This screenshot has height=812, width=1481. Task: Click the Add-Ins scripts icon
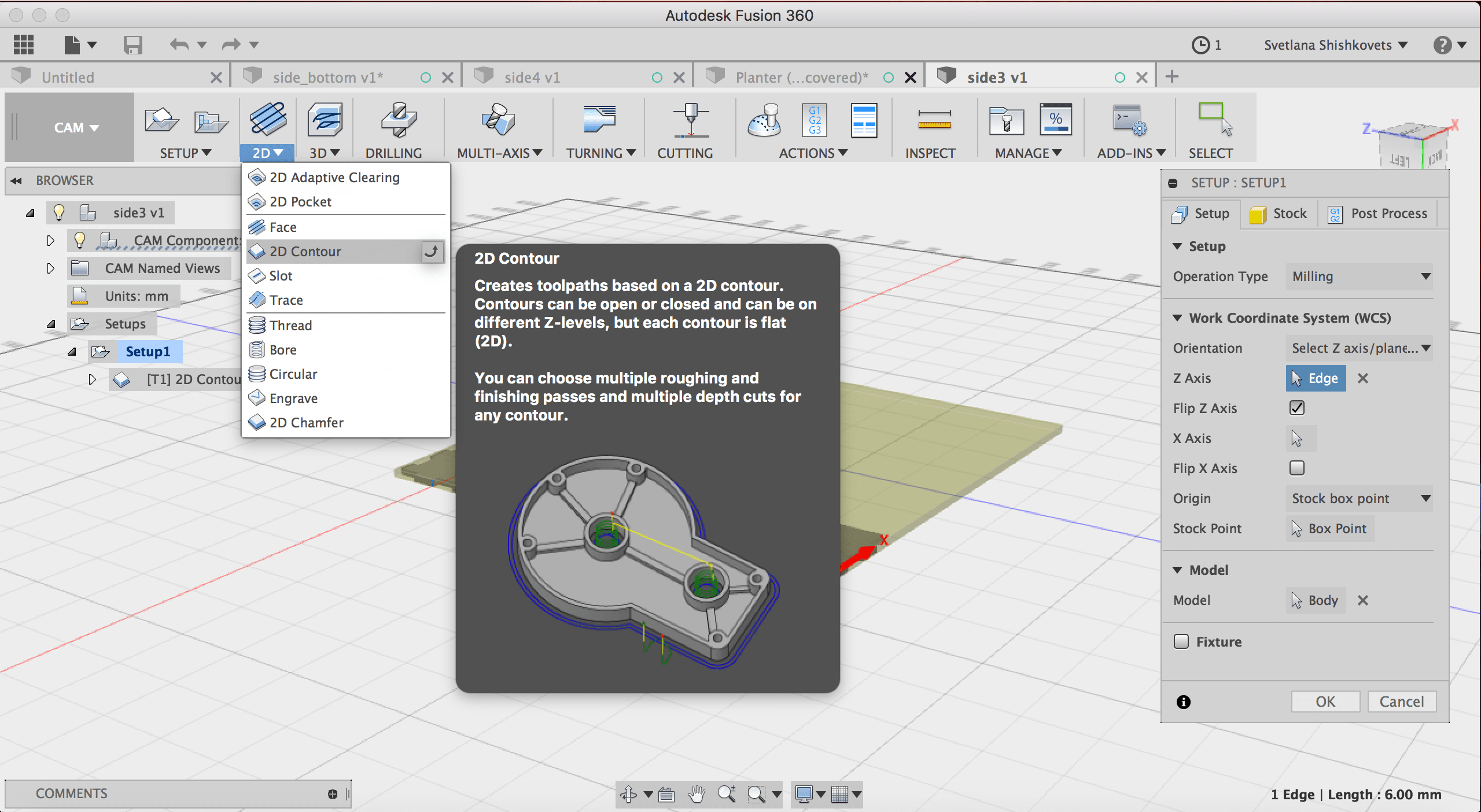[1130, 120]
